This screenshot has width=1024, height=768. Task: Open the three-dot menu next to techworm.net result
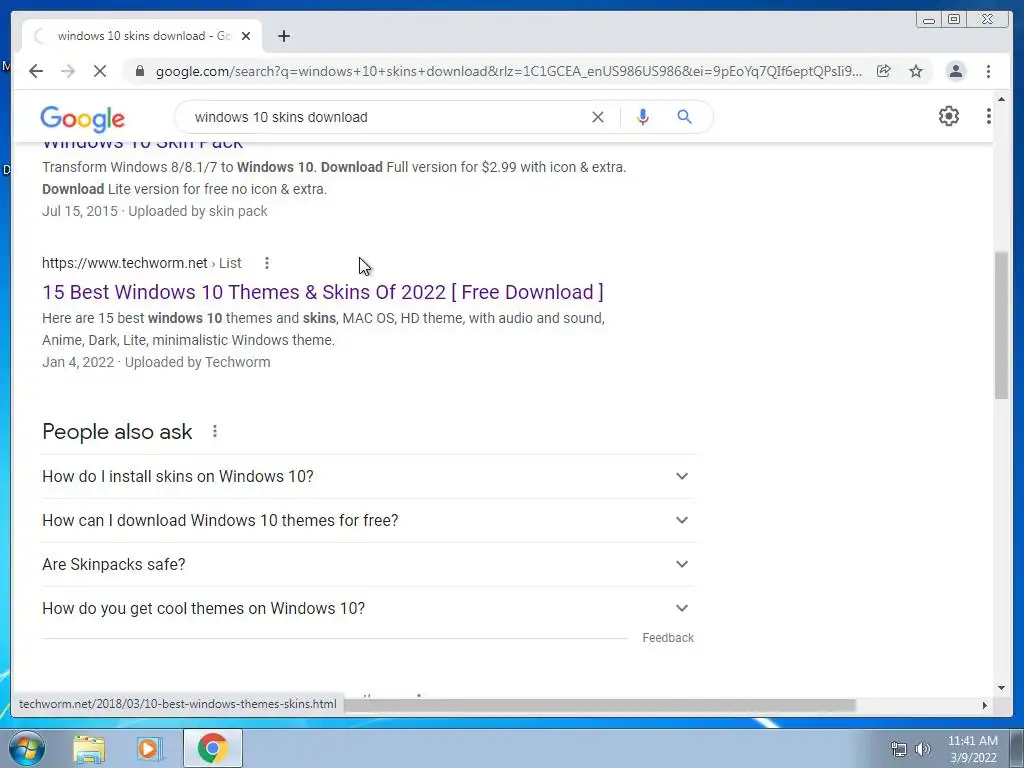point(266,263)
